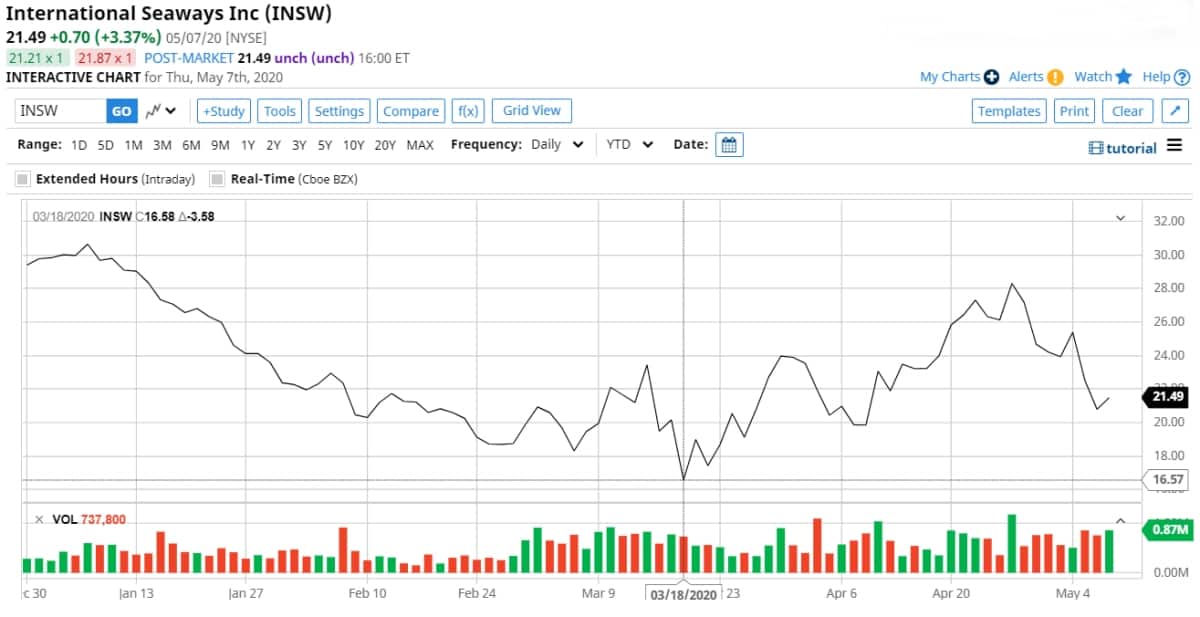Viewport: 1200px width, 617px height.
Task: Open the YTD period dropdown
Action: (630, 144)
